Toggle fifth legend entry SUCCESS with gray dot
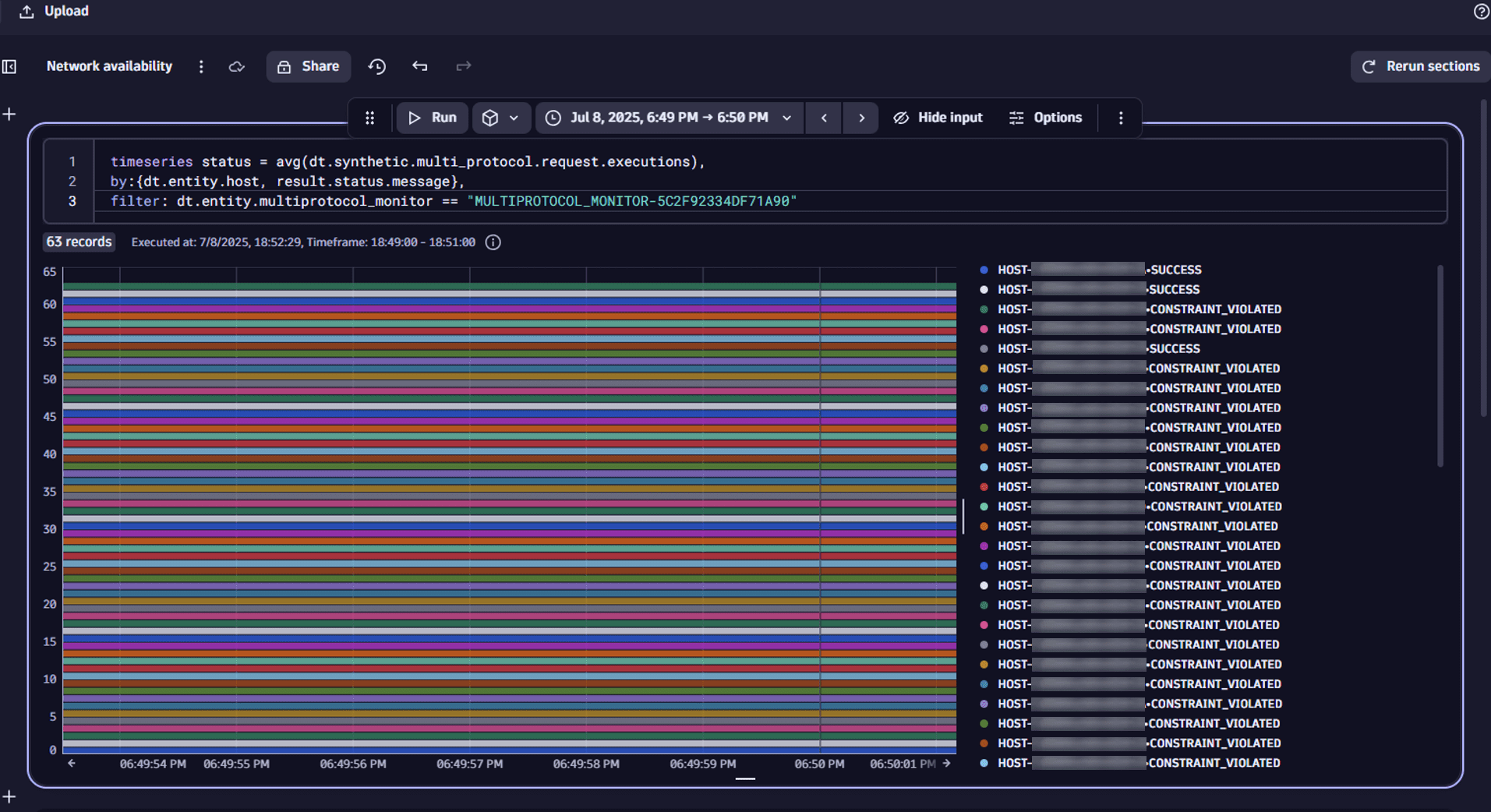1491x812 pixels. pyautogui.click(x=1090, y=348)
